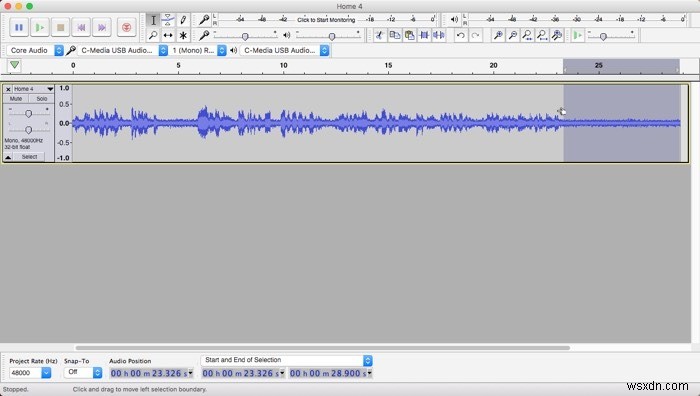Skip to End of the track

102,27
